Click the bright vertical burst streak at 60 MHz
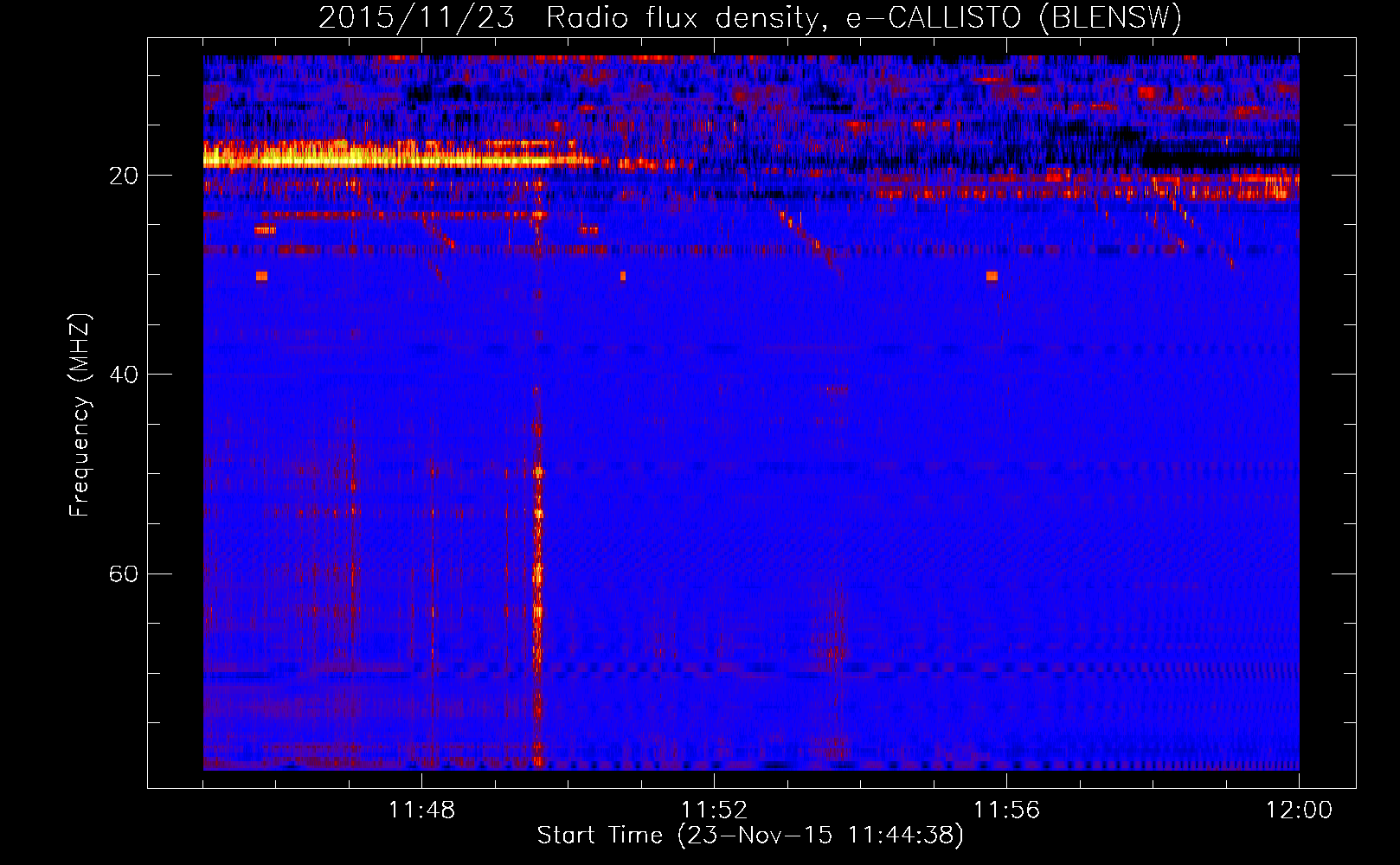The height and width of the screenshot is (865, 1400). click(537, 574)
